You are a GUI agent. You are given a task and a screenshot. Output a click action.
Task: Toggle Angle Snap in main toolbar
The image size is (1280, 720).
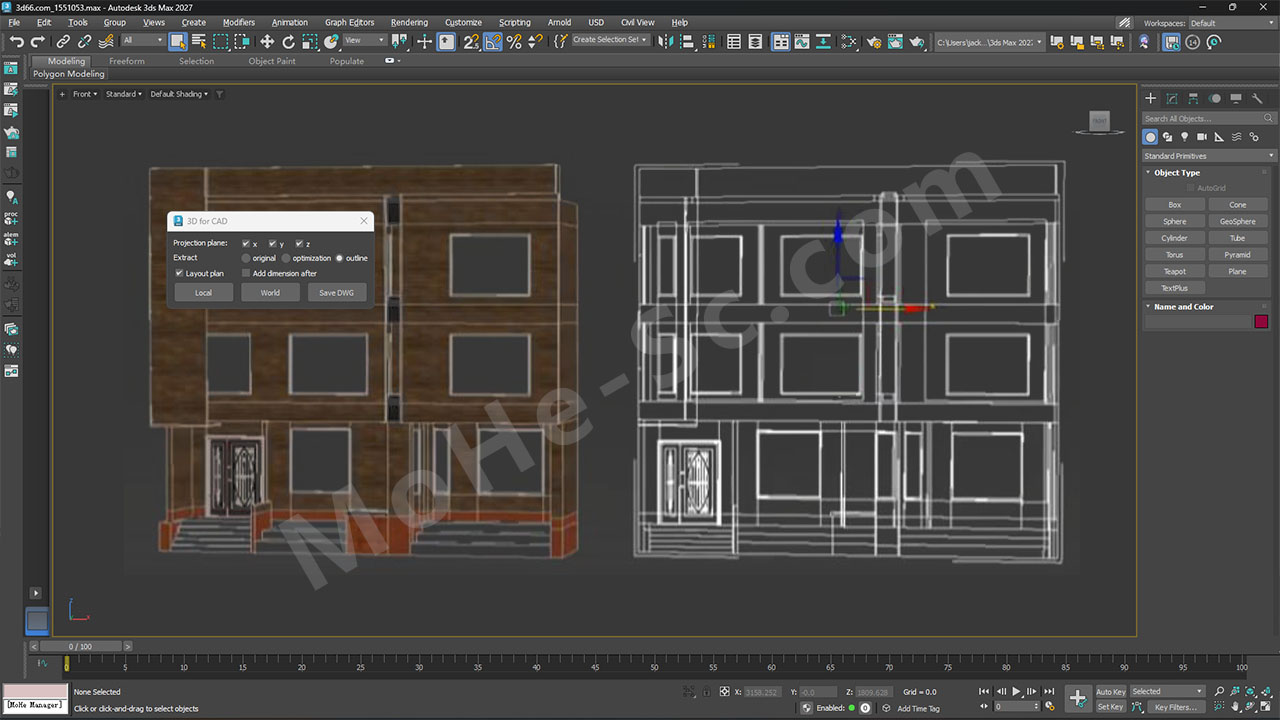[x=492, y=41]
